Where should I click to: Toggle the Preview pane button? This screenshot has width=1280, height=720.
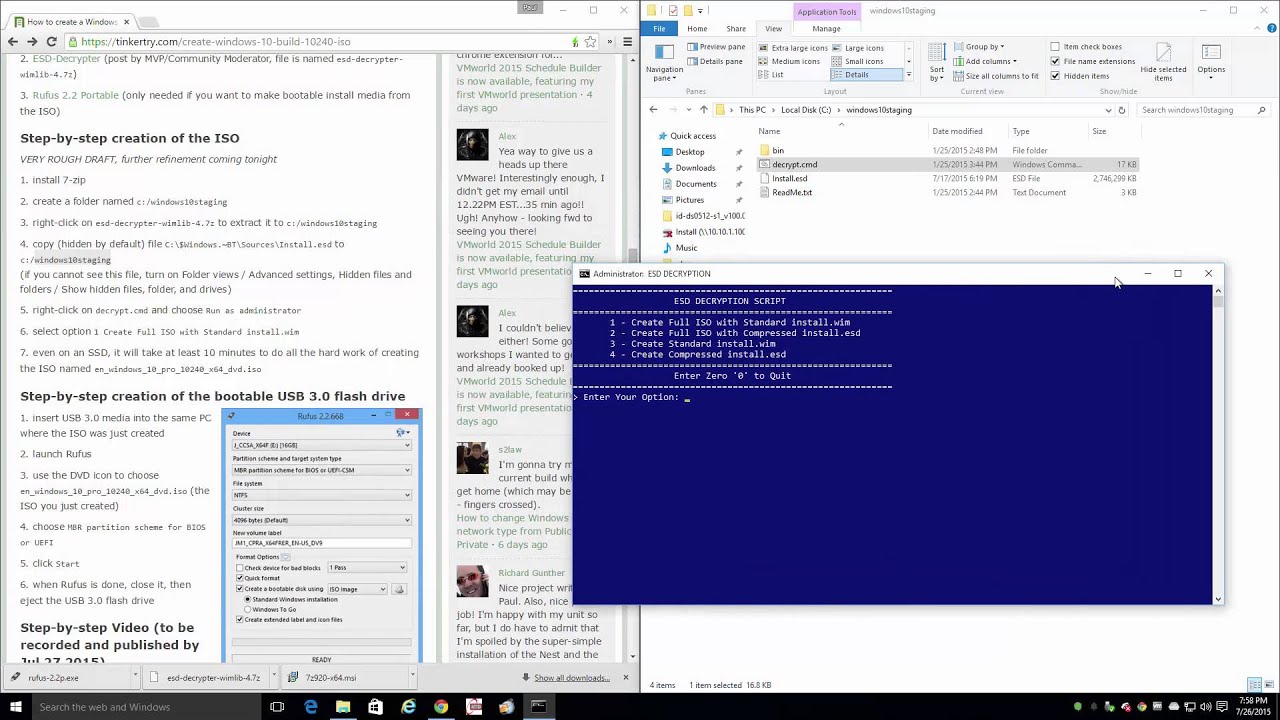[x=716, y=47]
